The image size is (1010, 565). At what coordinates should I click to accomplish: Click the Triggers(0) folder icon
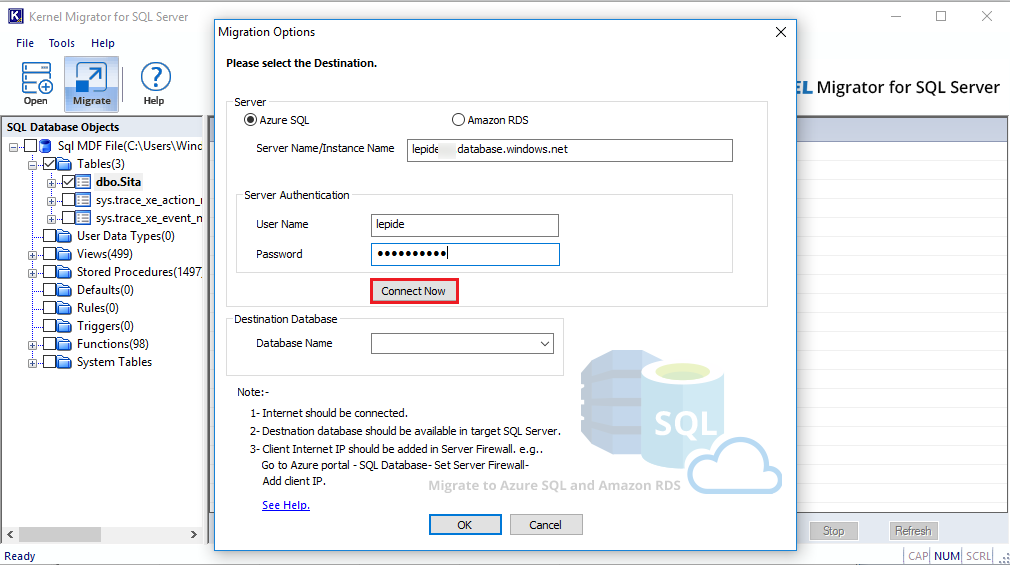tap(64, 327)
